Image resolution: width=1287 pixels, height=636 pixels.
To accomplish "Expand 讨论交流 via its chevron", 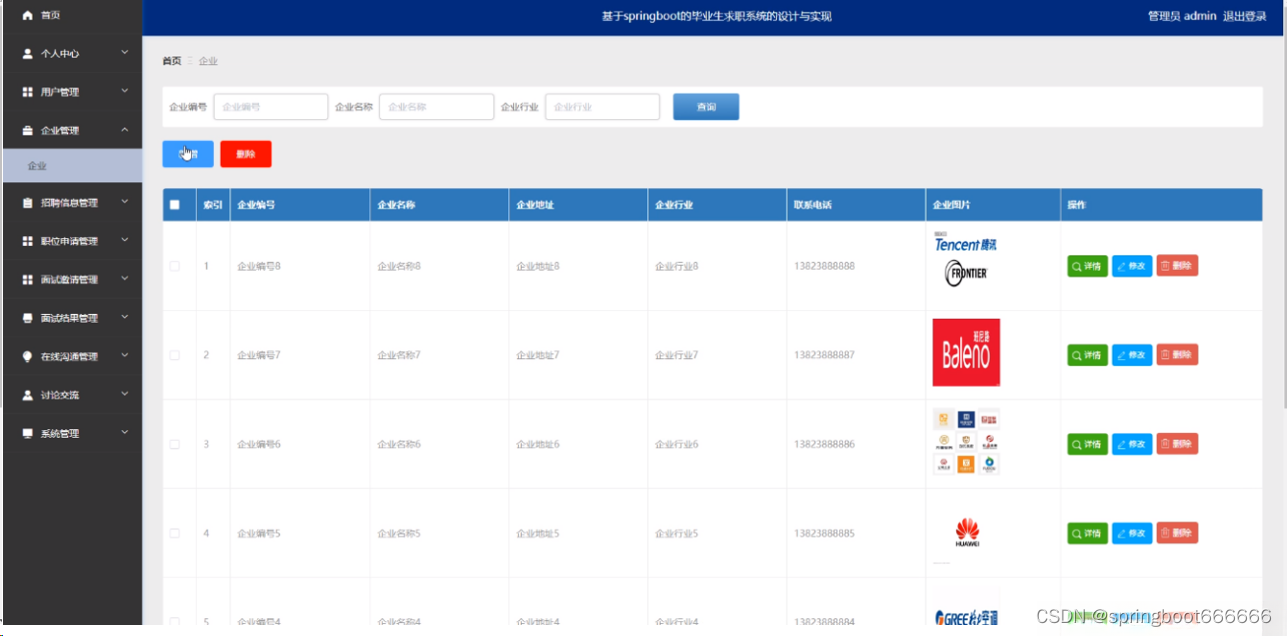I will (x=124, y=394).
